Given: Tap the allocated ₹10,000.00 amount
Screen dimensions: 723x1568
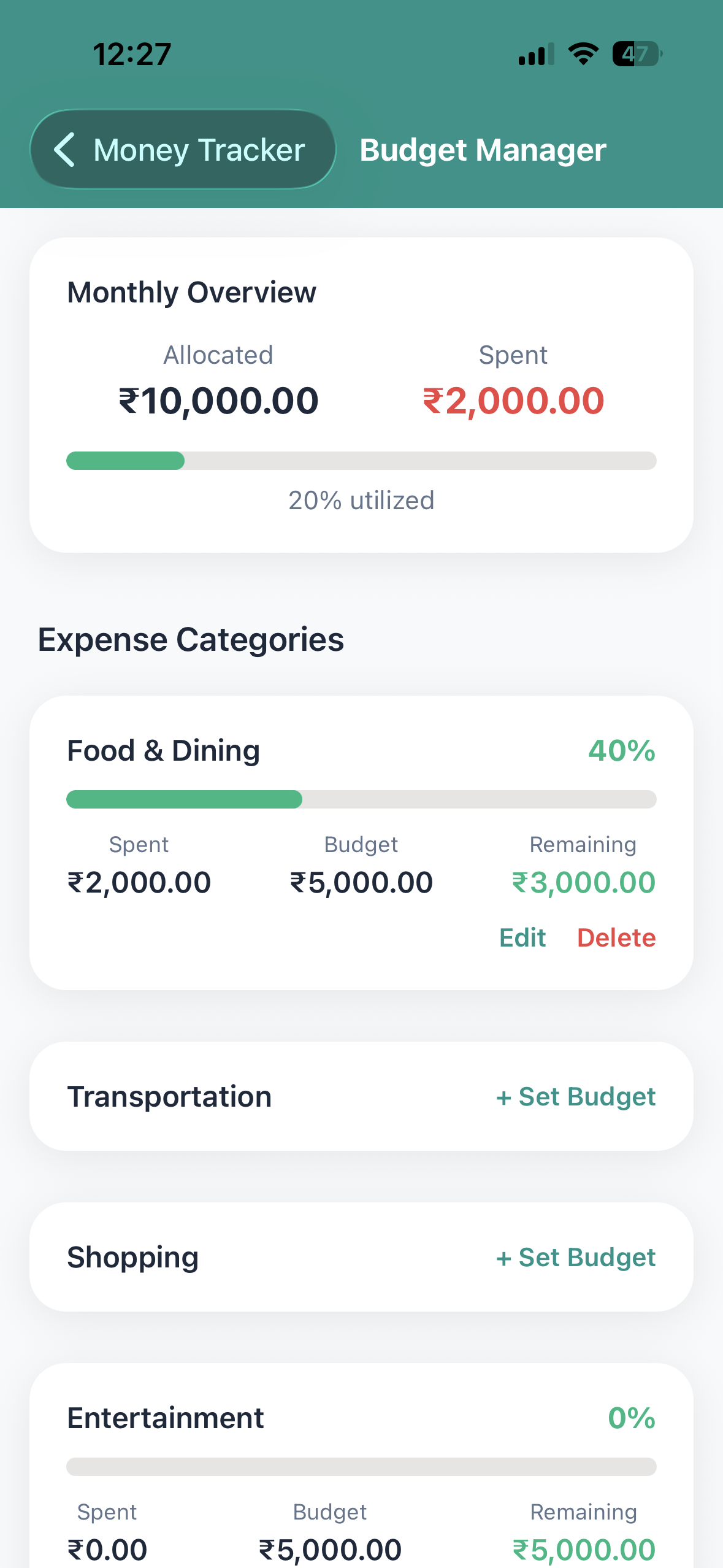Looking at the screenshot, I should click(x=218, y=401).
